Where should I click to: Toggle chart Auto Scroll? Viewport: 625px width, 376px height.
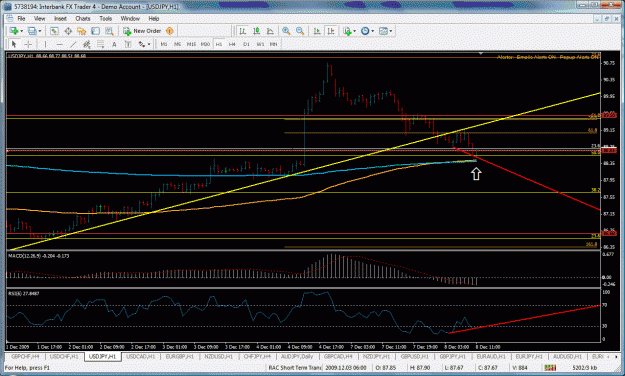click(317, 31)
